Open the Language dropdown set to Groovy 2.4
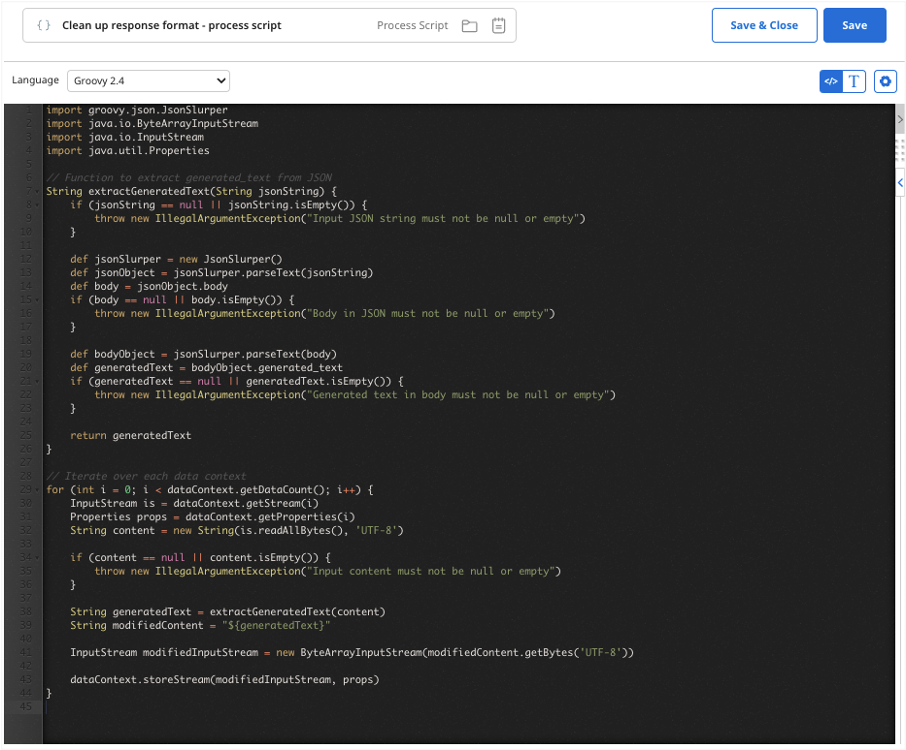The width and height of the screenshot is (906, 750). 148,81
